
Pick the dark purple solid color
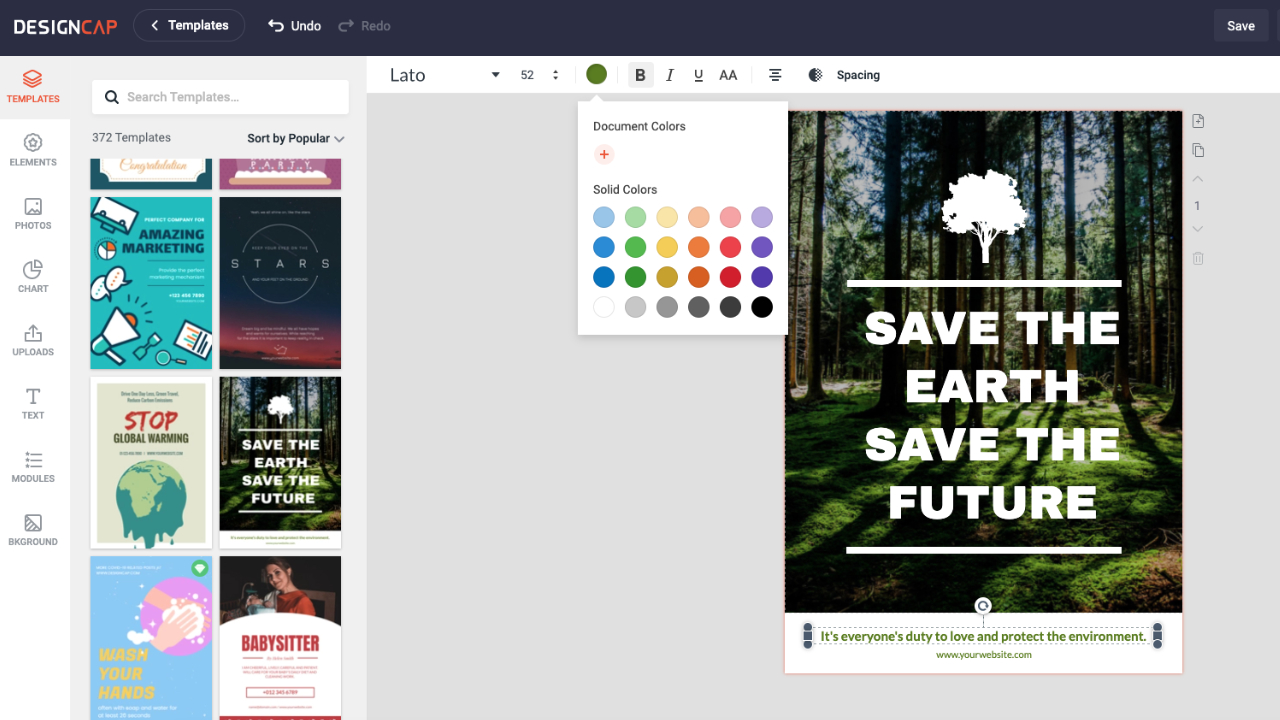[x=762, y=277]
